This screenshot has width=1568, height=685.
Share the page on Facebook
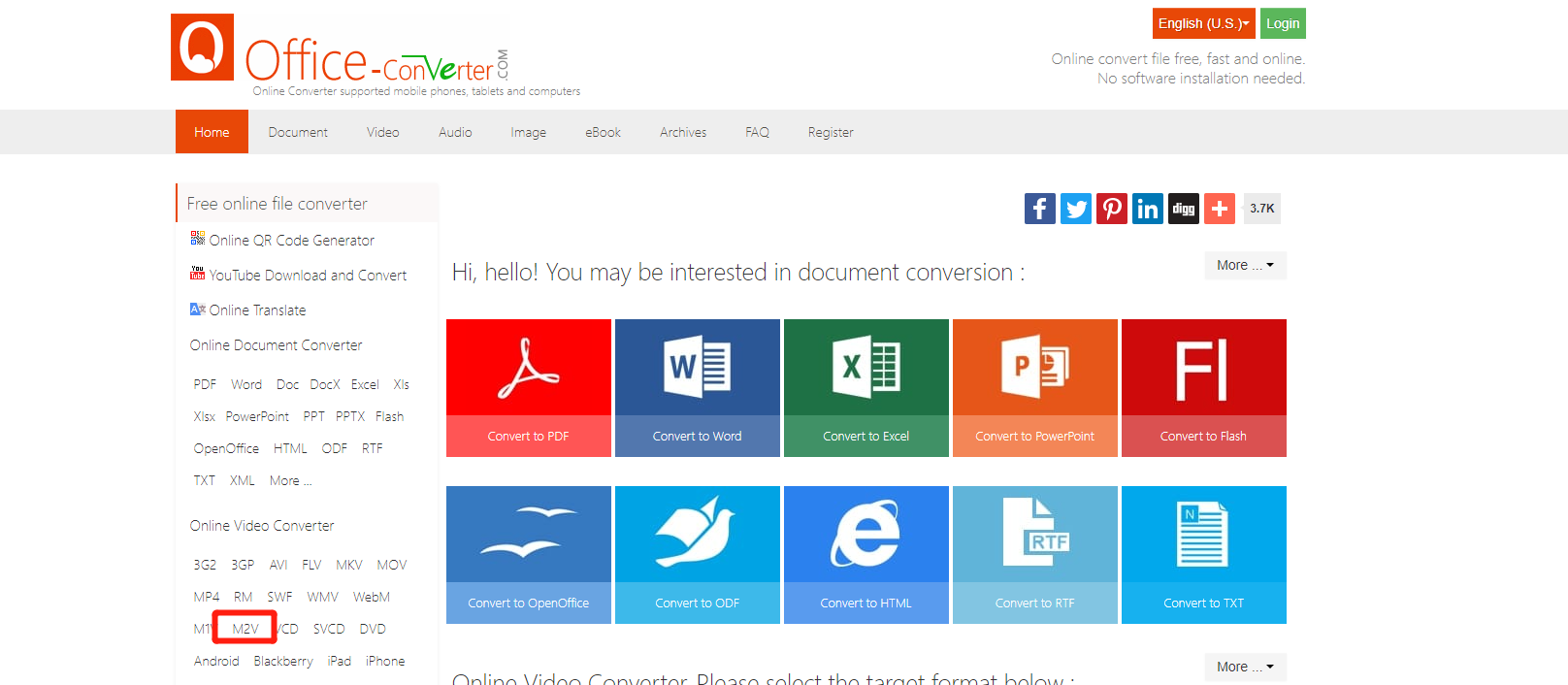[x=1039, y=209]
